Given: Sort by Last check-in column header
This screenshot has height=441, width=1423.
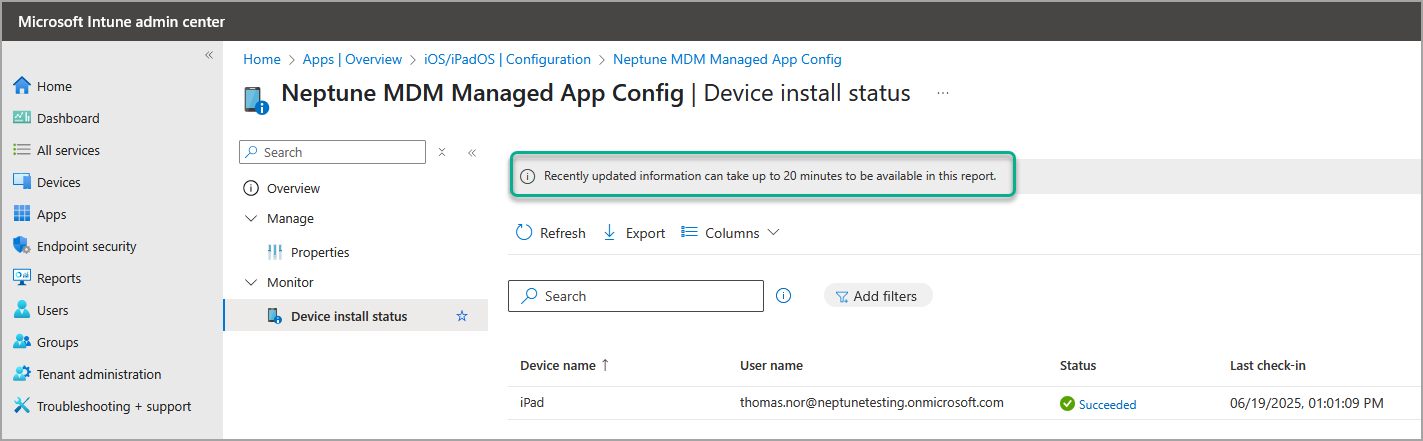Looking at the screenshot, I should 1268,365.
